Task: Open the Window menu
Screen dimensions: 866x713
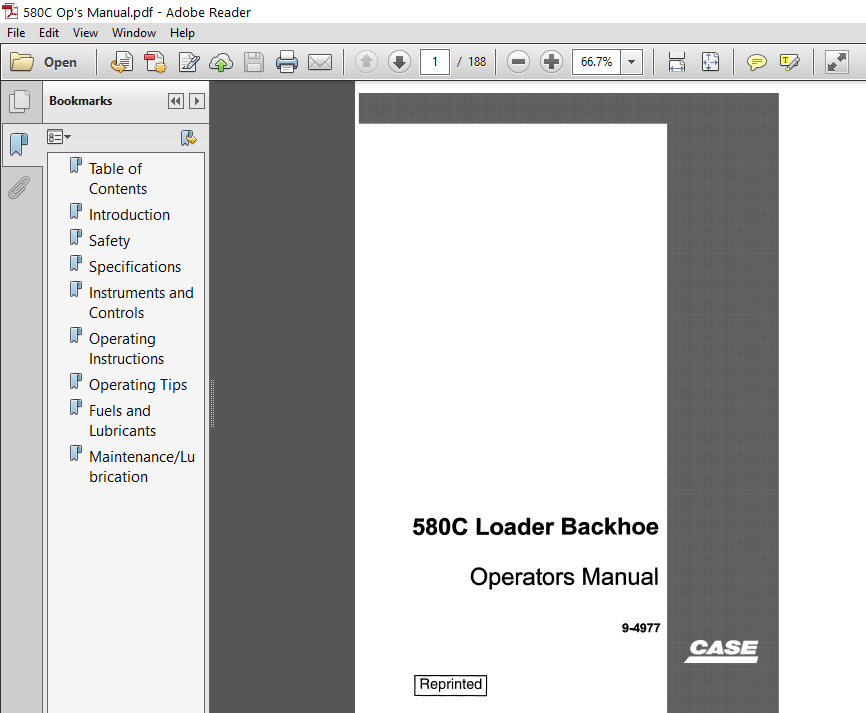Action: tap(134, 33)
